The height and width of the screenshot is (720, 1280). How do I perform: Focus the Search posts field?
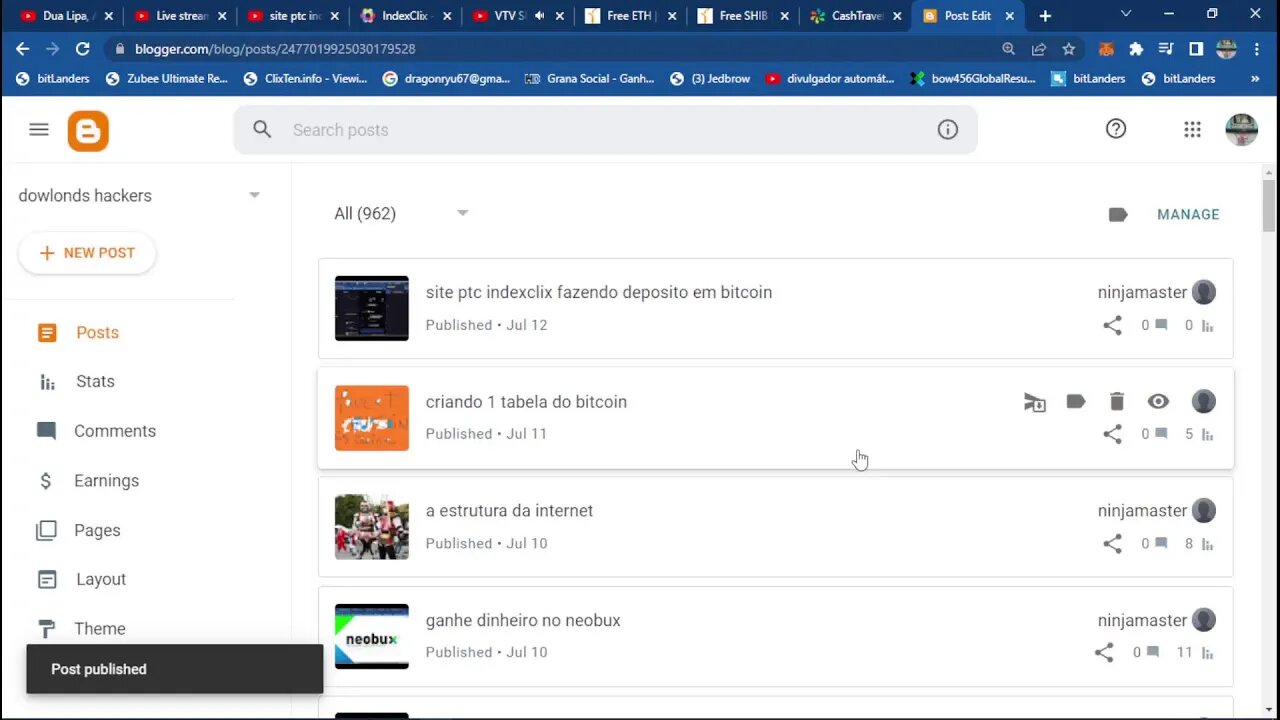click(x=605, y=130)
